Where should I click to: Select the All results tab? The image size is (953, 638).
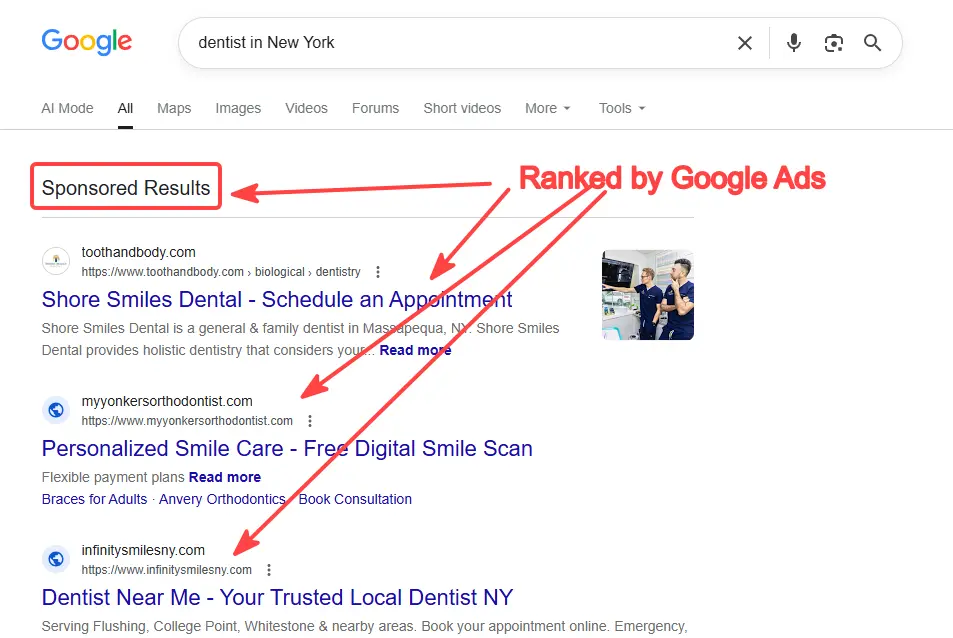point(125,108)
